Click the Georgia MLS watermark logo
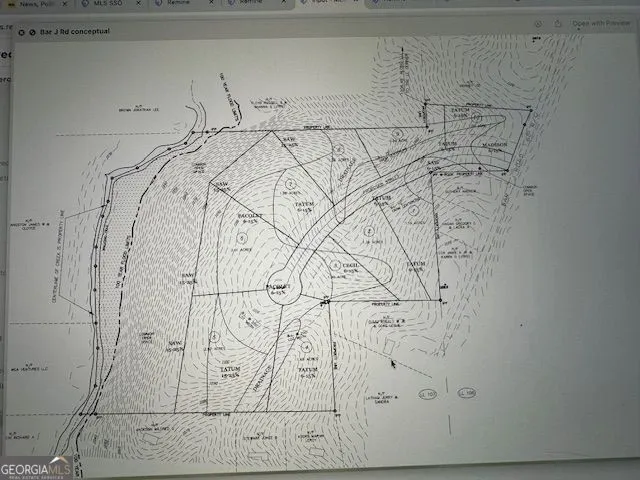The height and width of the screenshot is (480, 640). pos(36,468)
